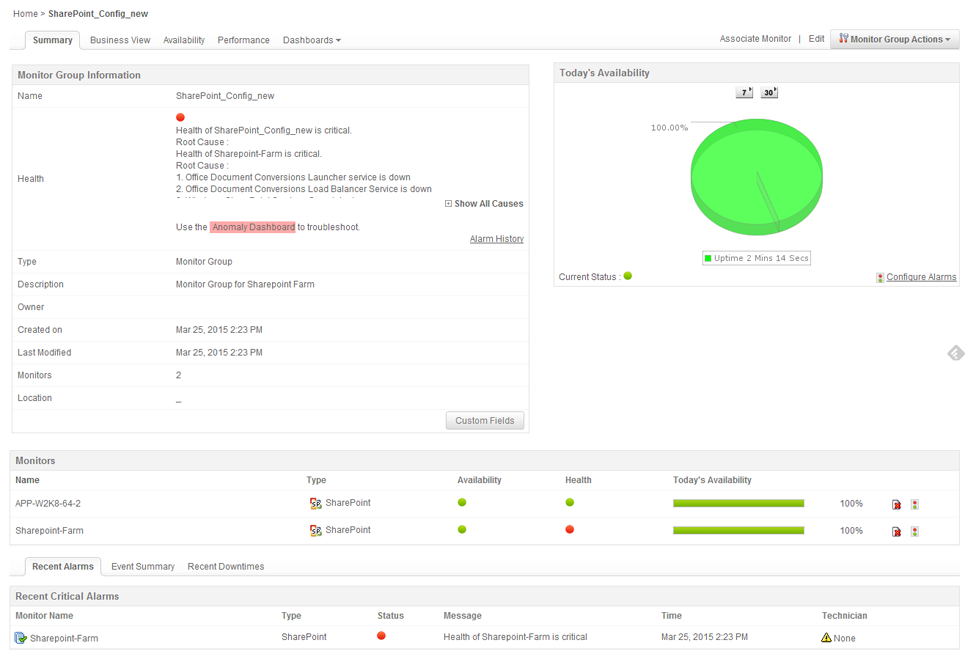Open the Event Summary tab

(143, 567)
